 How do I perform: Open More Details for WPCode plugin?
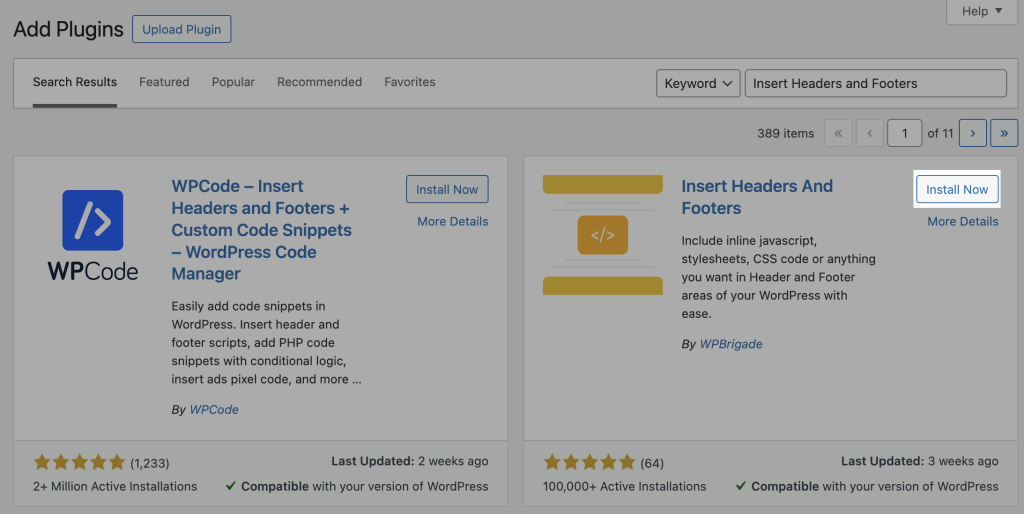pyautogui.click(x=452, y=221)
